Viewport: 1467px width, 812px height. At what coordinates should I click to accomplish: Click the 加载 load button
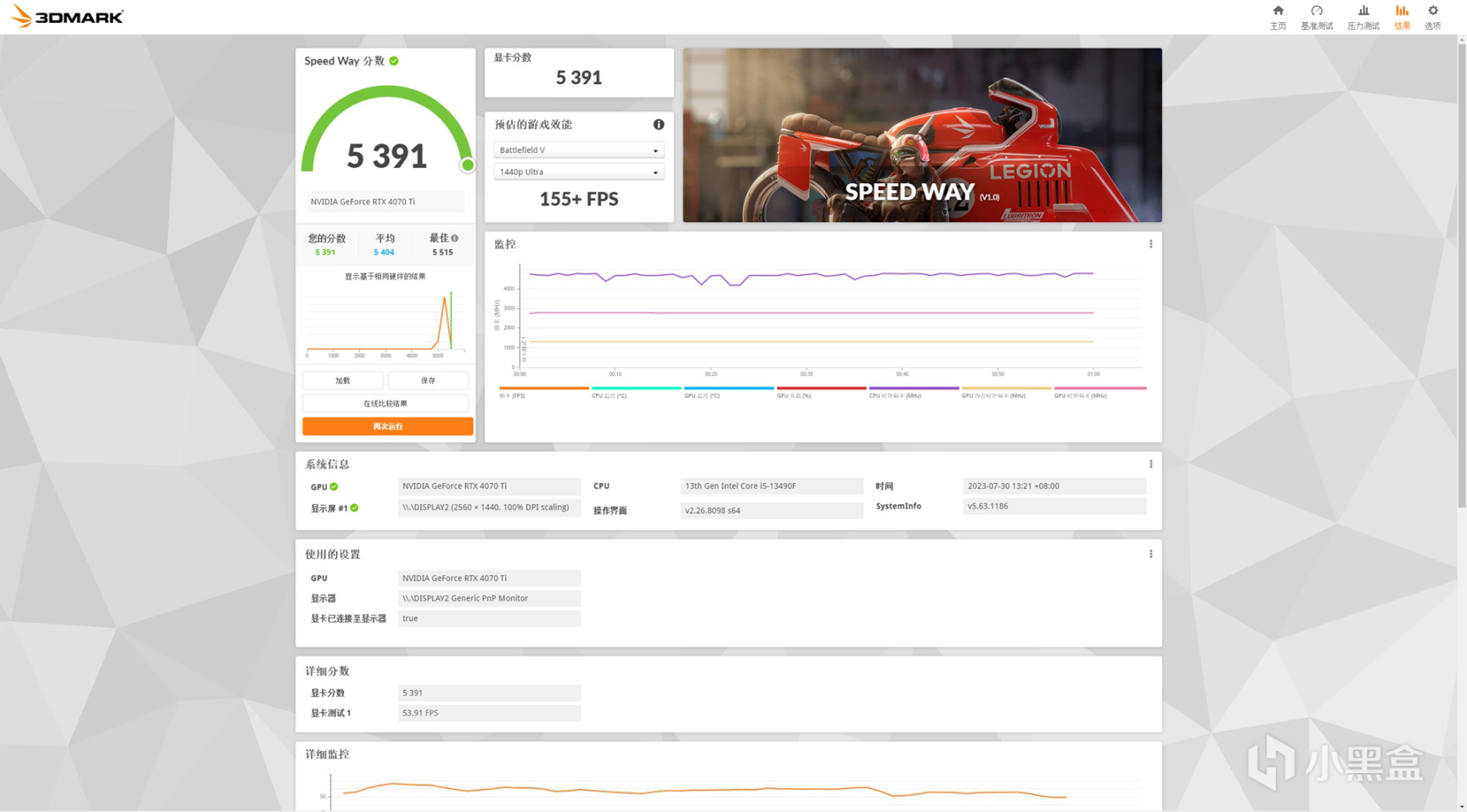pyautogui.click(x=343, y=381)
